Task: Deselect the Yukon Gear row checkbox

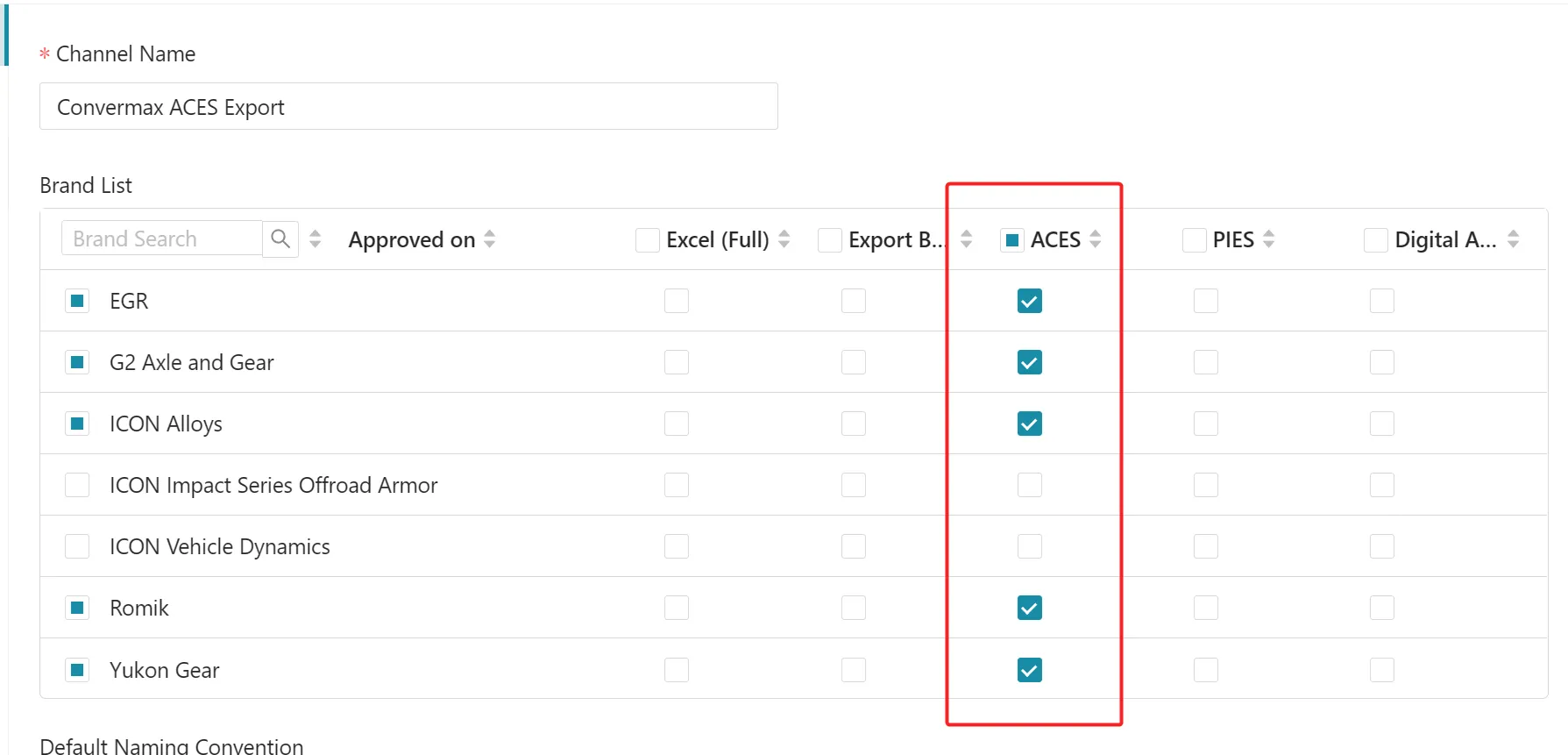Action: (78, 670)
